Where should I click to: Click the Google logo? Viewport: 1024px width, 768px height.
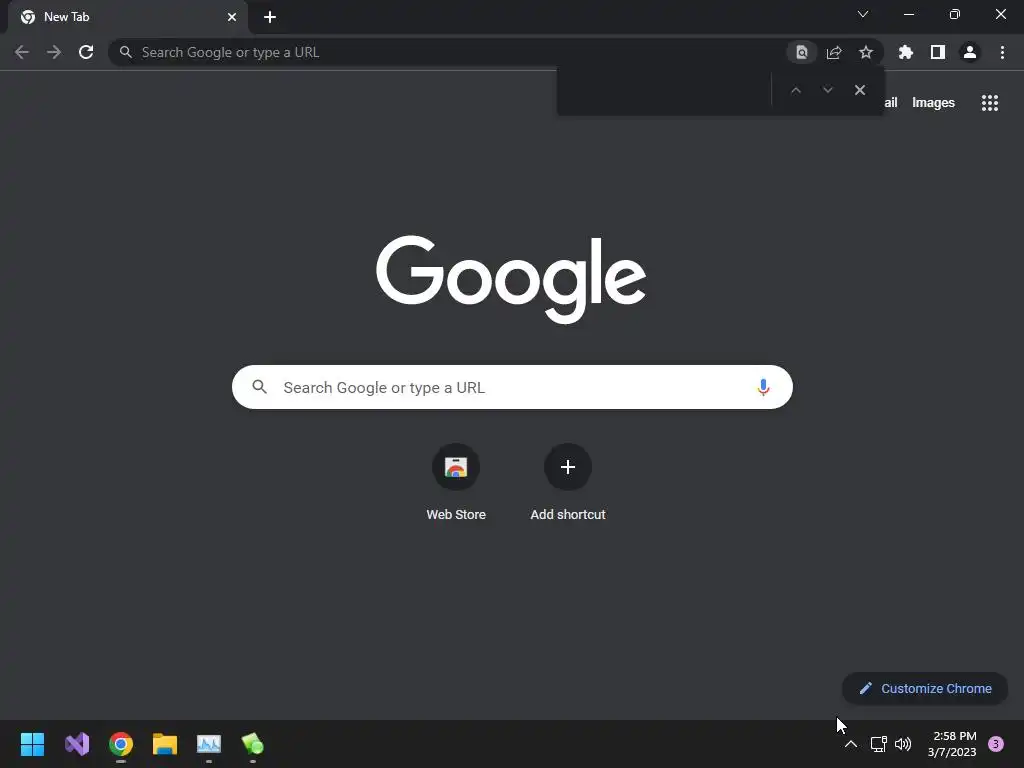click(511, 280)
